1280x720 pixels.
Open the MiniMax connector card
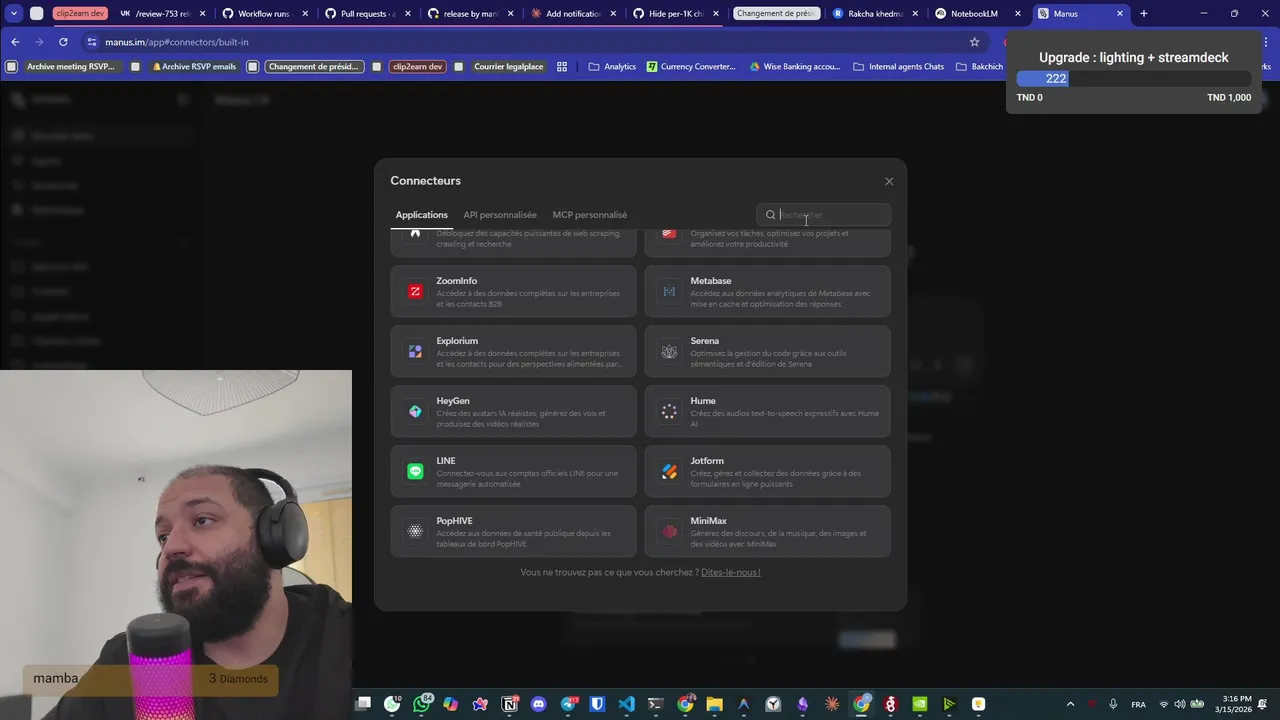tap(767, 532)
